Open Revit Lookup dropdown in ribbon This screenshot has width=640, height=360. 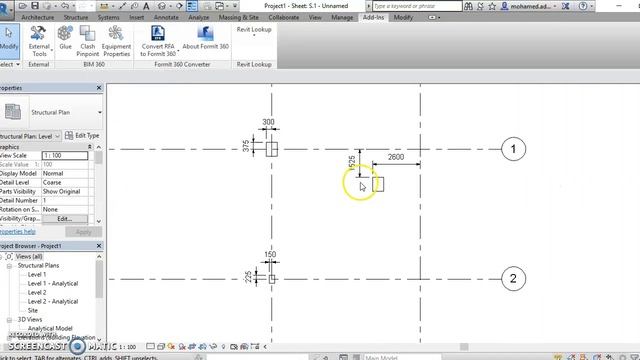(254, 32)
